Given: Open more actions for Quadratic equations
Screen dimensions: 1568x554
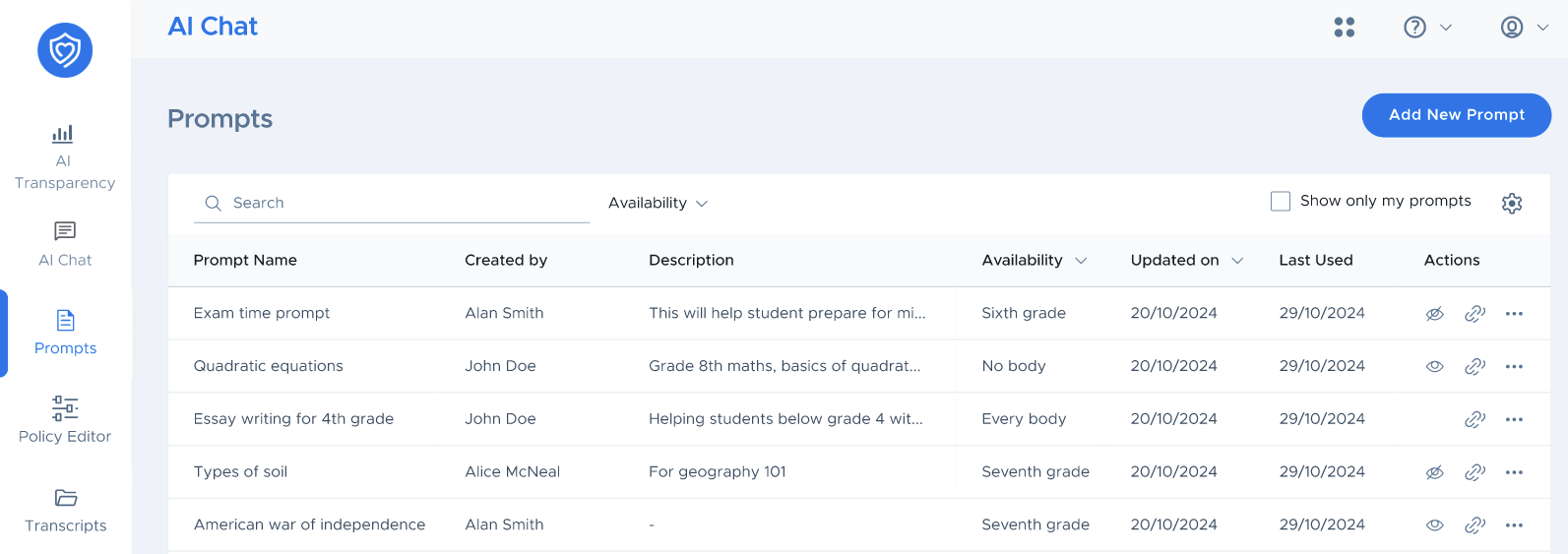Looking at the screenshot, I should [1514, 367].
